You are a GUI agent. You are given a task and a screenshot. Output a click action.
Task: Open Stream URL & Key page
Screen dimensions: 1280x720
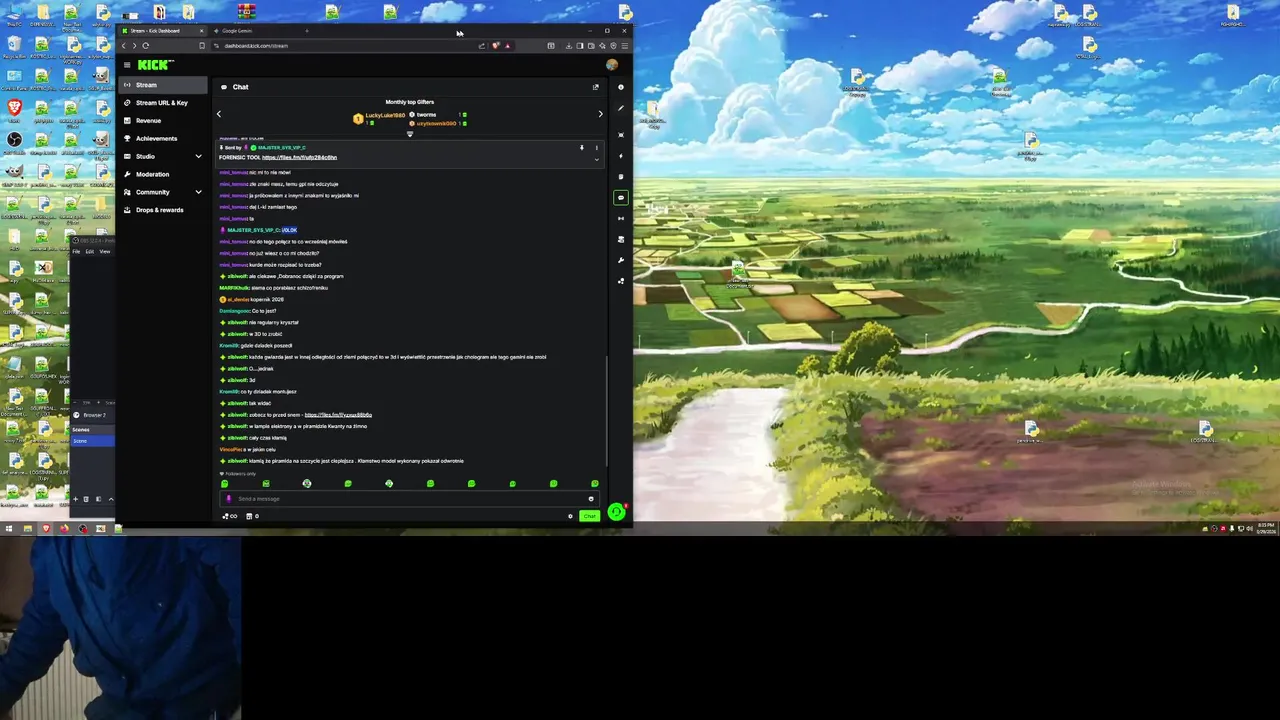[163, 103]
